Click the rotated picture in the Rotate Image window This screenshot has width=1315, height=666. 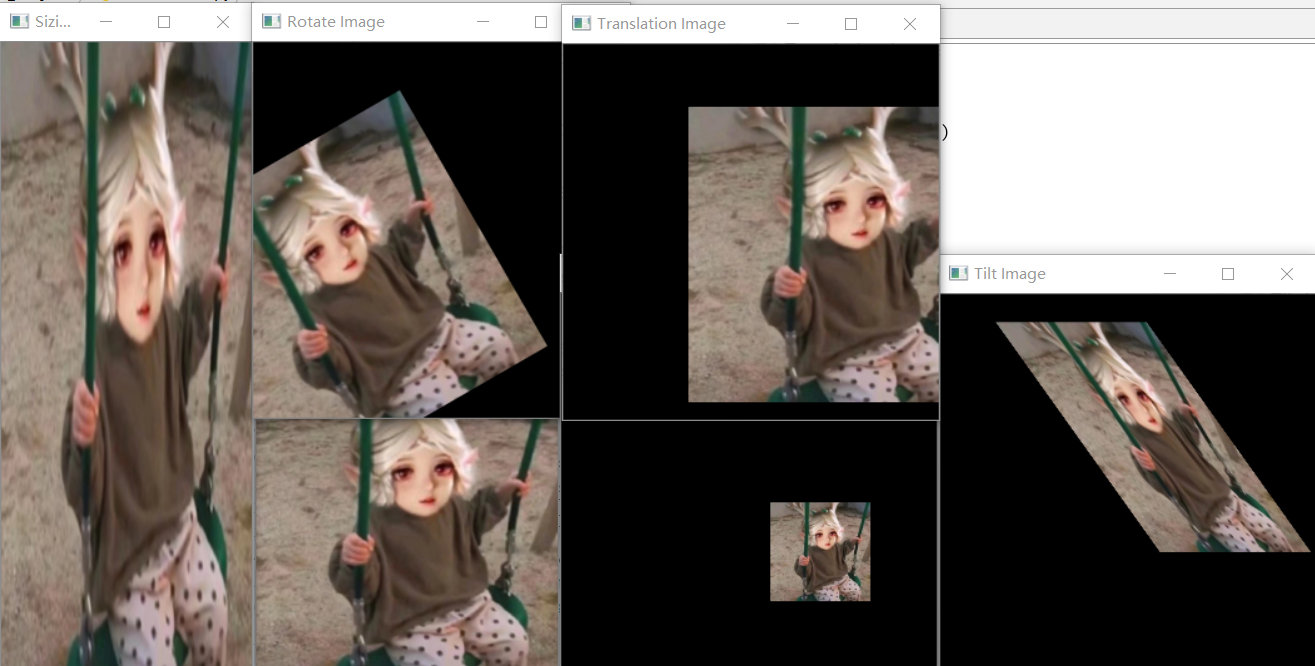(x=400, y=255)
